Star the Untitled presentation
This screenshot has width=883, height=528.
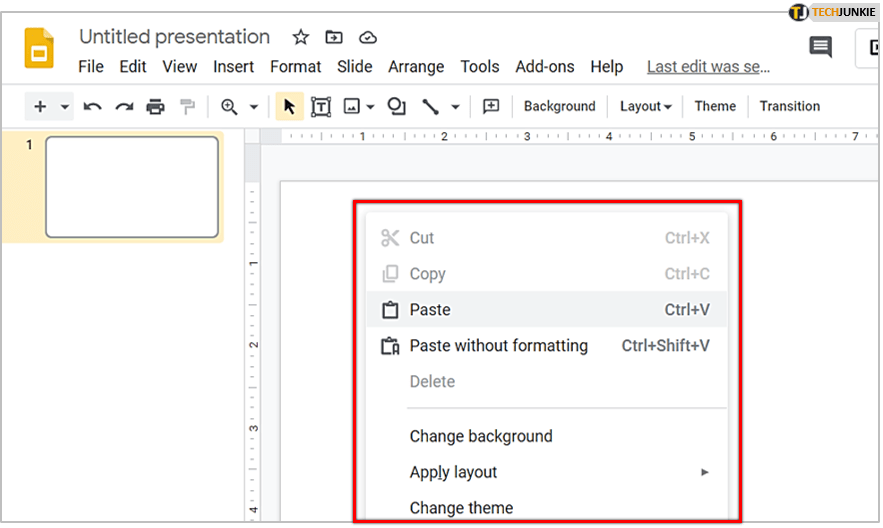click(x=300, y=37)
